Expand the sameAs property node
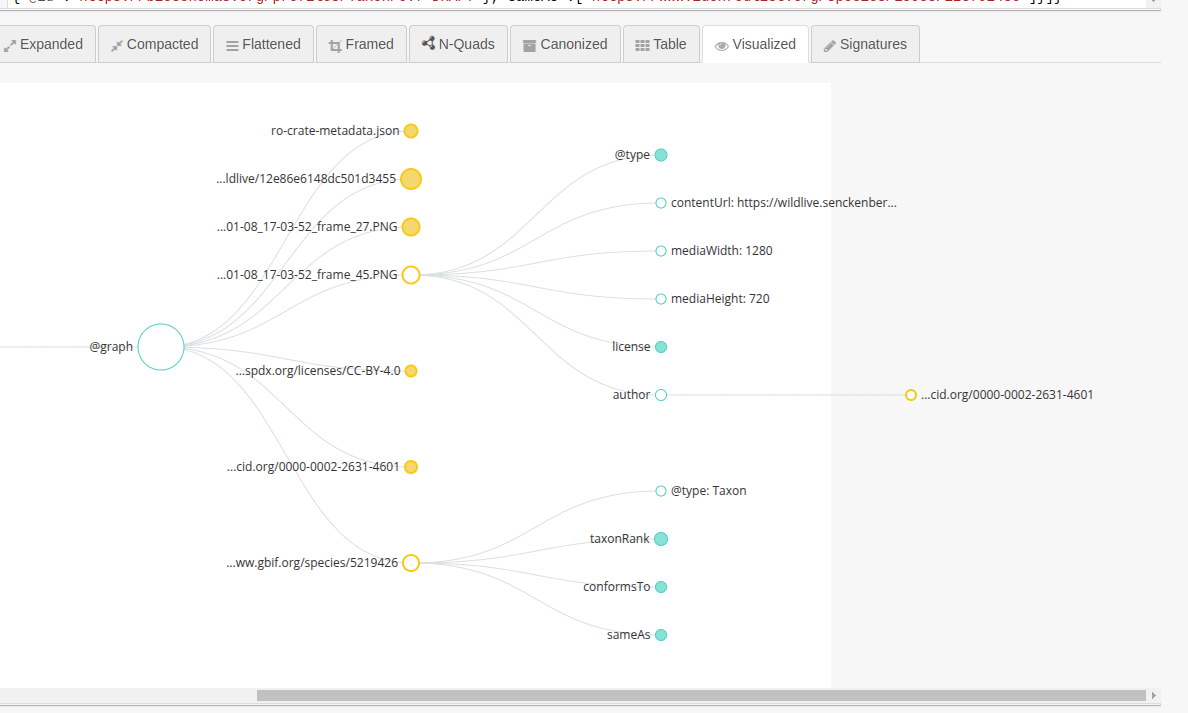 (661, 635)
